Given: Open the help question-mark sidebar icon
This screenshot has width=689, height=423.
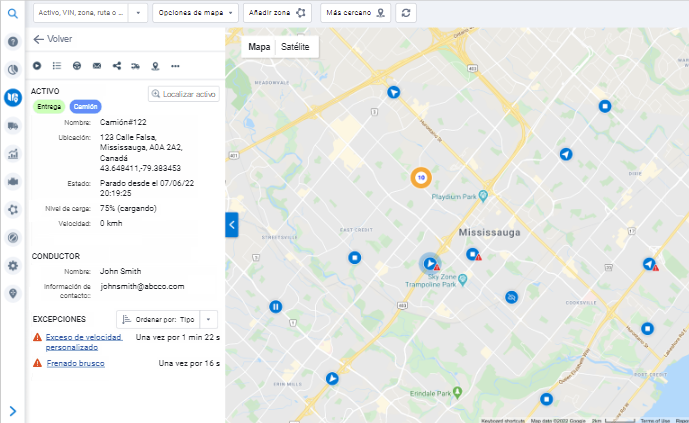Looking at the screenshot, I should pos(13,42).
